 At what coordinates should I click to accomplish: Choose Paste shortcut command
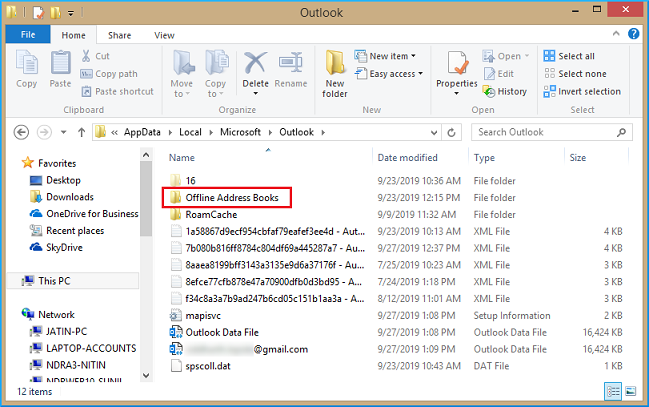tap(118, 92)
